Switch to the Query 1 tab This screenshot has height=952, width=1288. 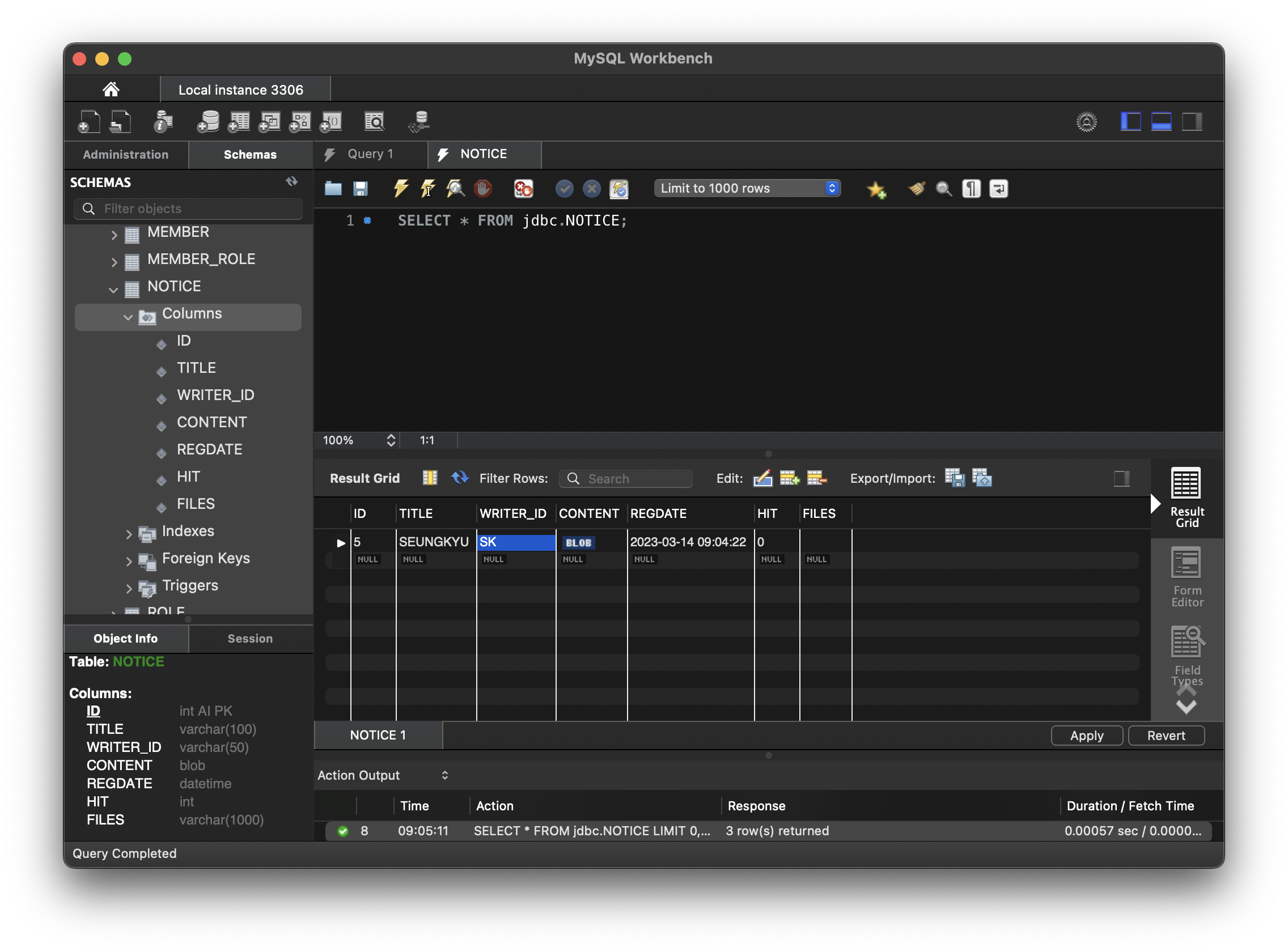pos(370,154)
